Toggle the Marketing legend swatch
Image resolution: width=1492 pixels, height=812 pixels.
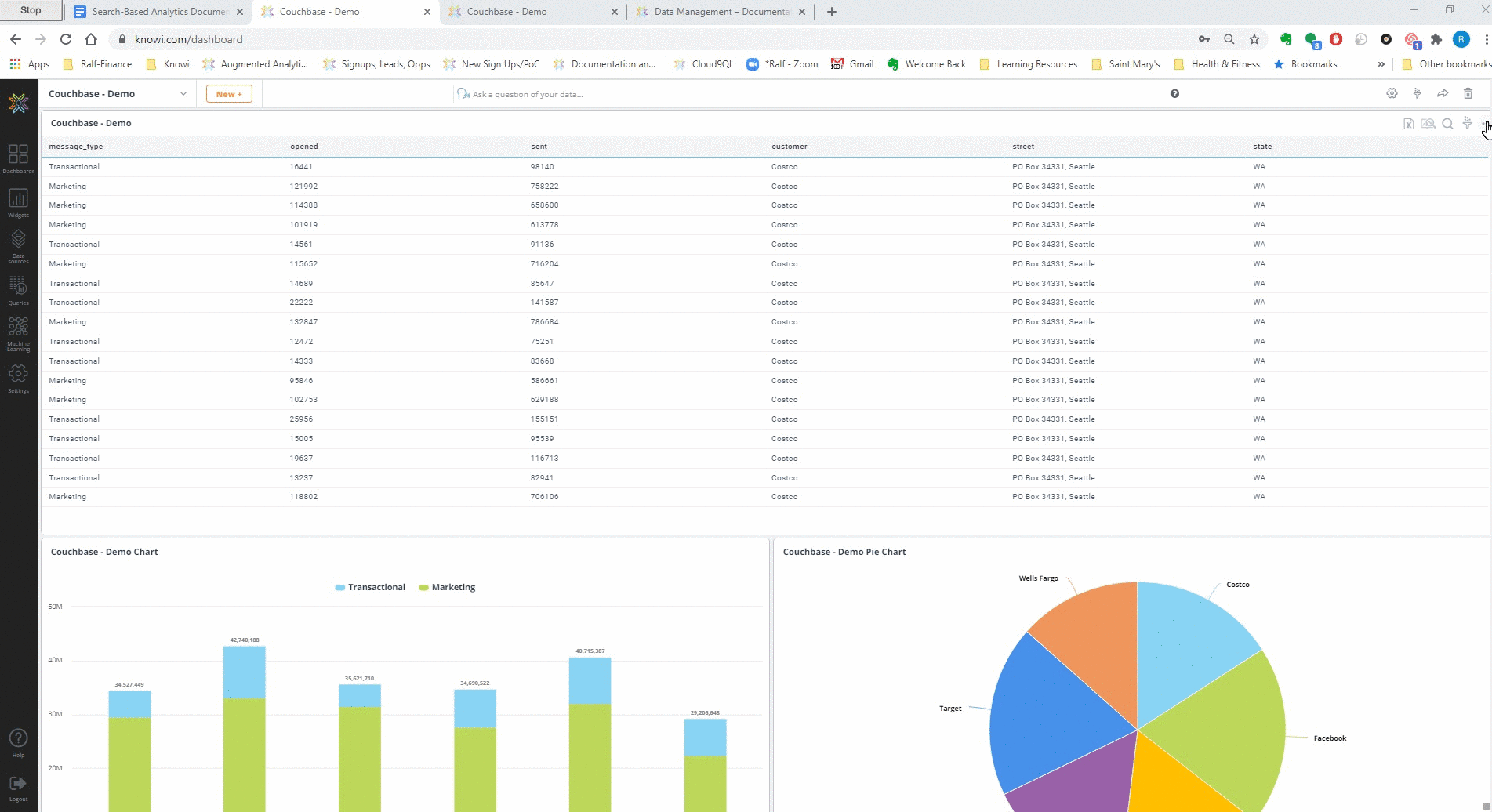point(423,587)
